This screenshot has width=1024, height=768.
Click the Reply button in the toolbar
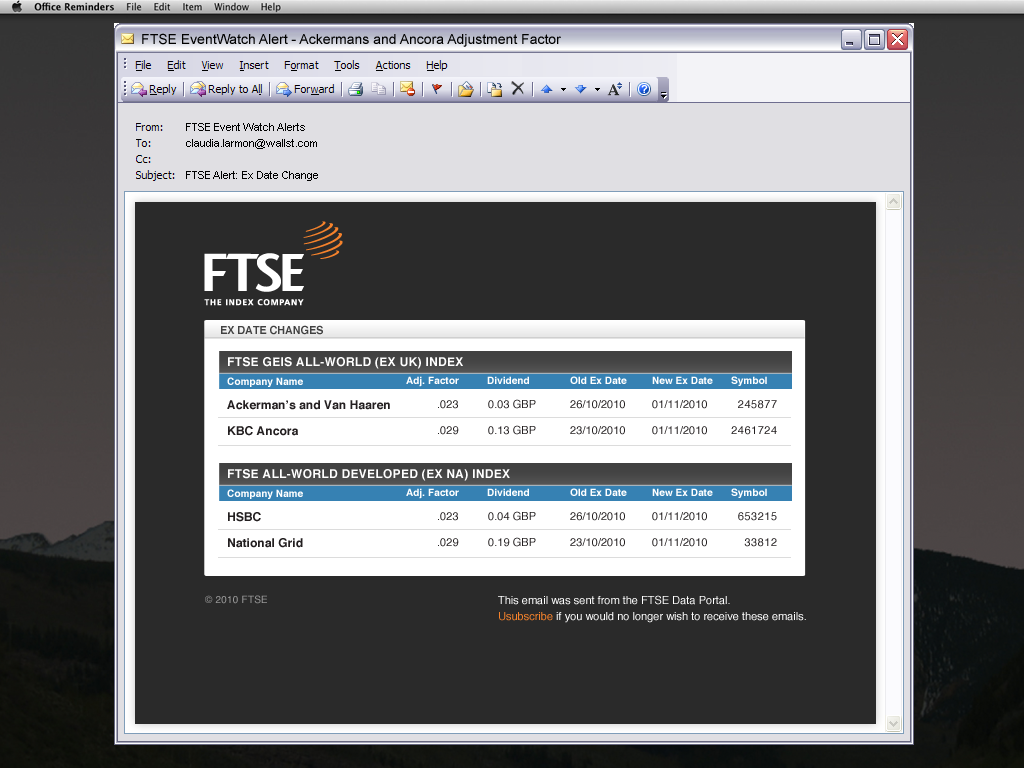154,89
